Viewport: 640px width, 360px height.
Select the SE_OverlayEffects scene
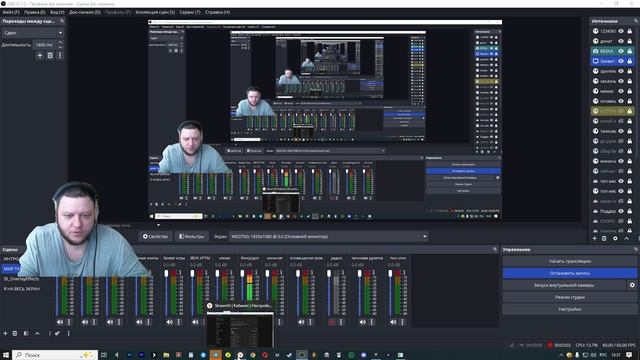coord(22,279)
